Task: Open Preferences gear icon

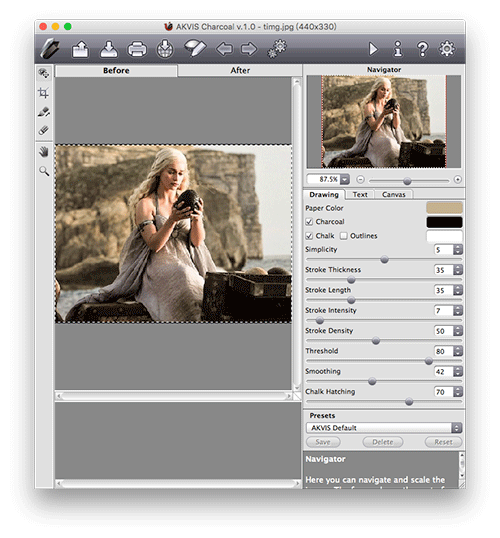Action: pos(447,49)
